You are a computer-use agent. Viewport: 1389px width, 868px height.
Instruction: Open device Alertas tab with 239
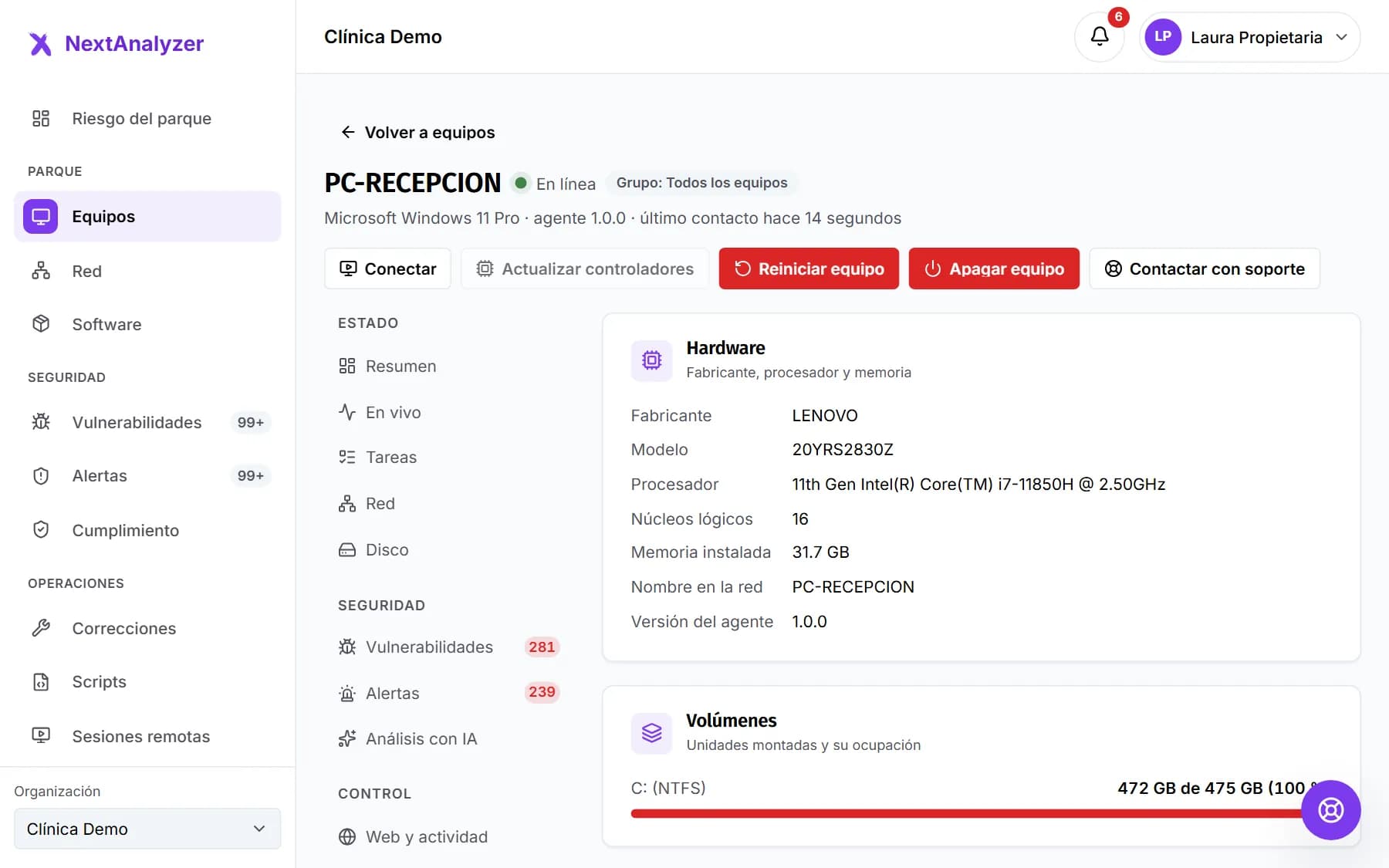pos(449,693)
